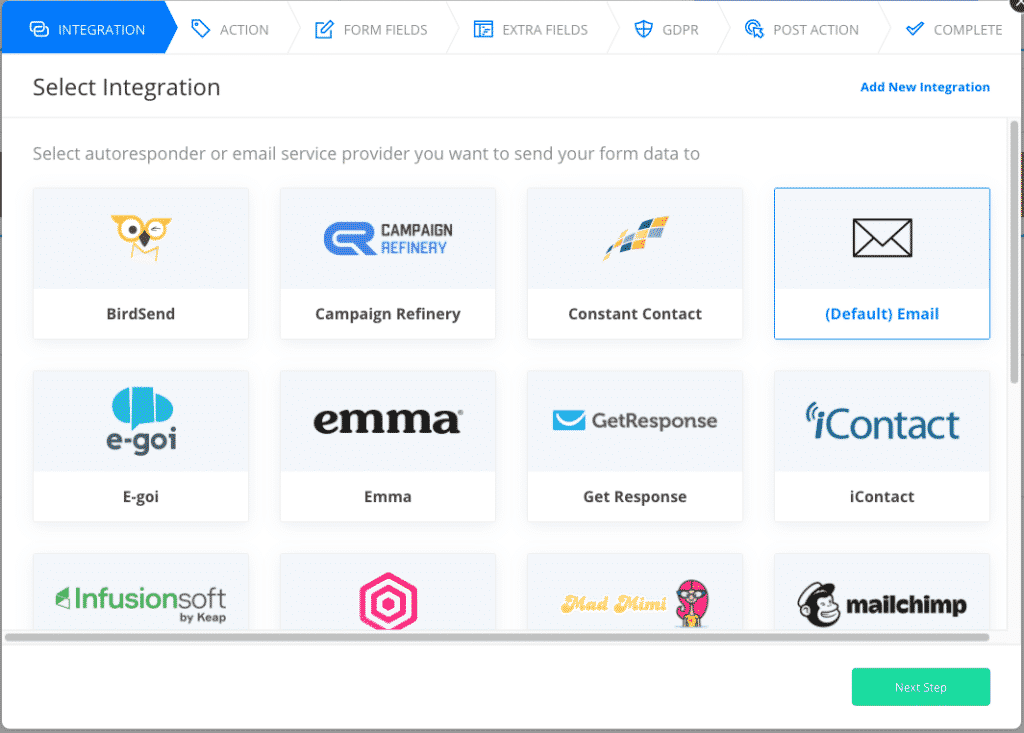The image size is (1024, 733).
Task: Click the GDPR shield icon
Action: tap(644, 29)
